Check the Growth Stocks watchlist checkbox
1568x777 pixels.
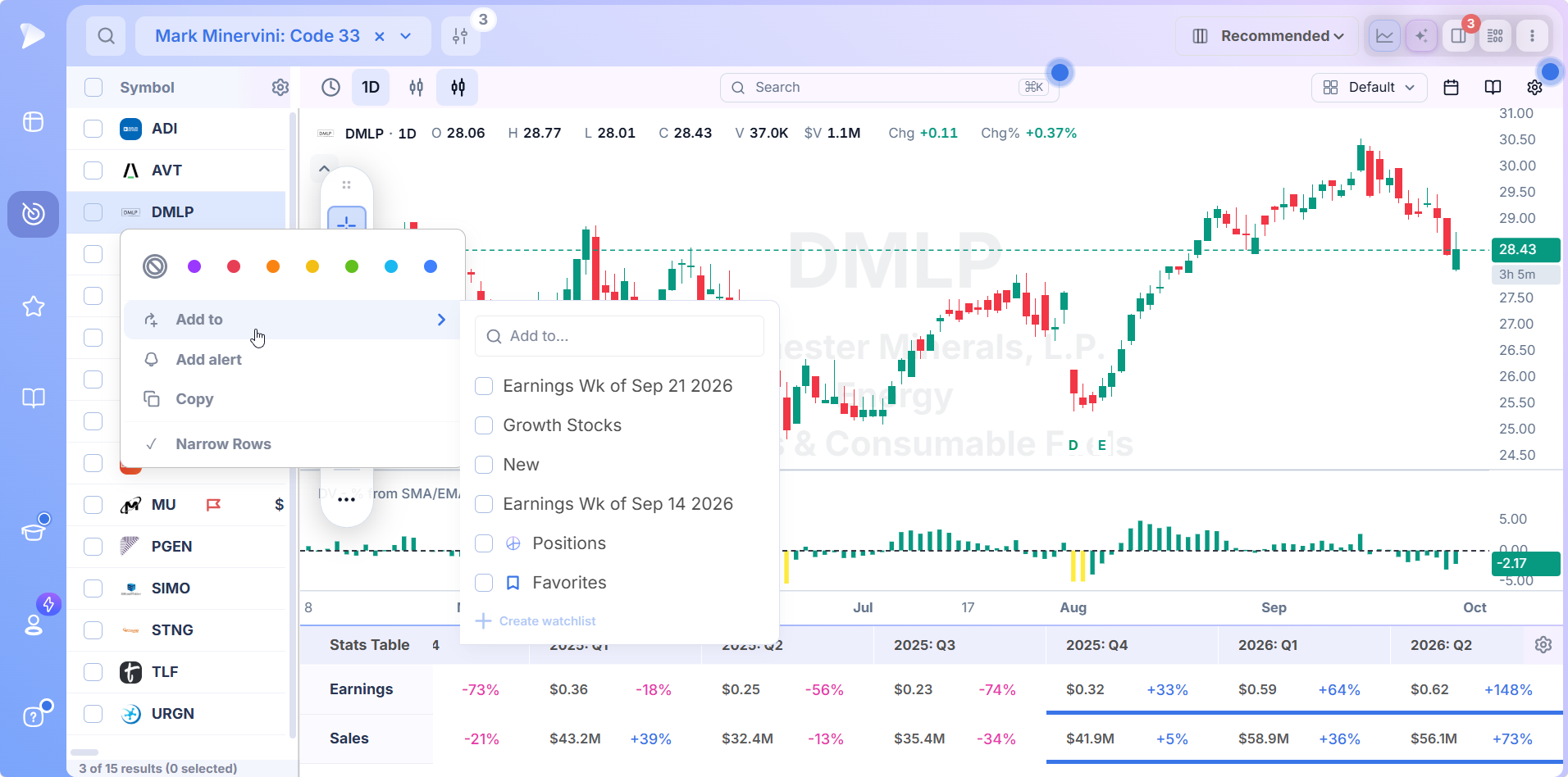pos(484,425)
